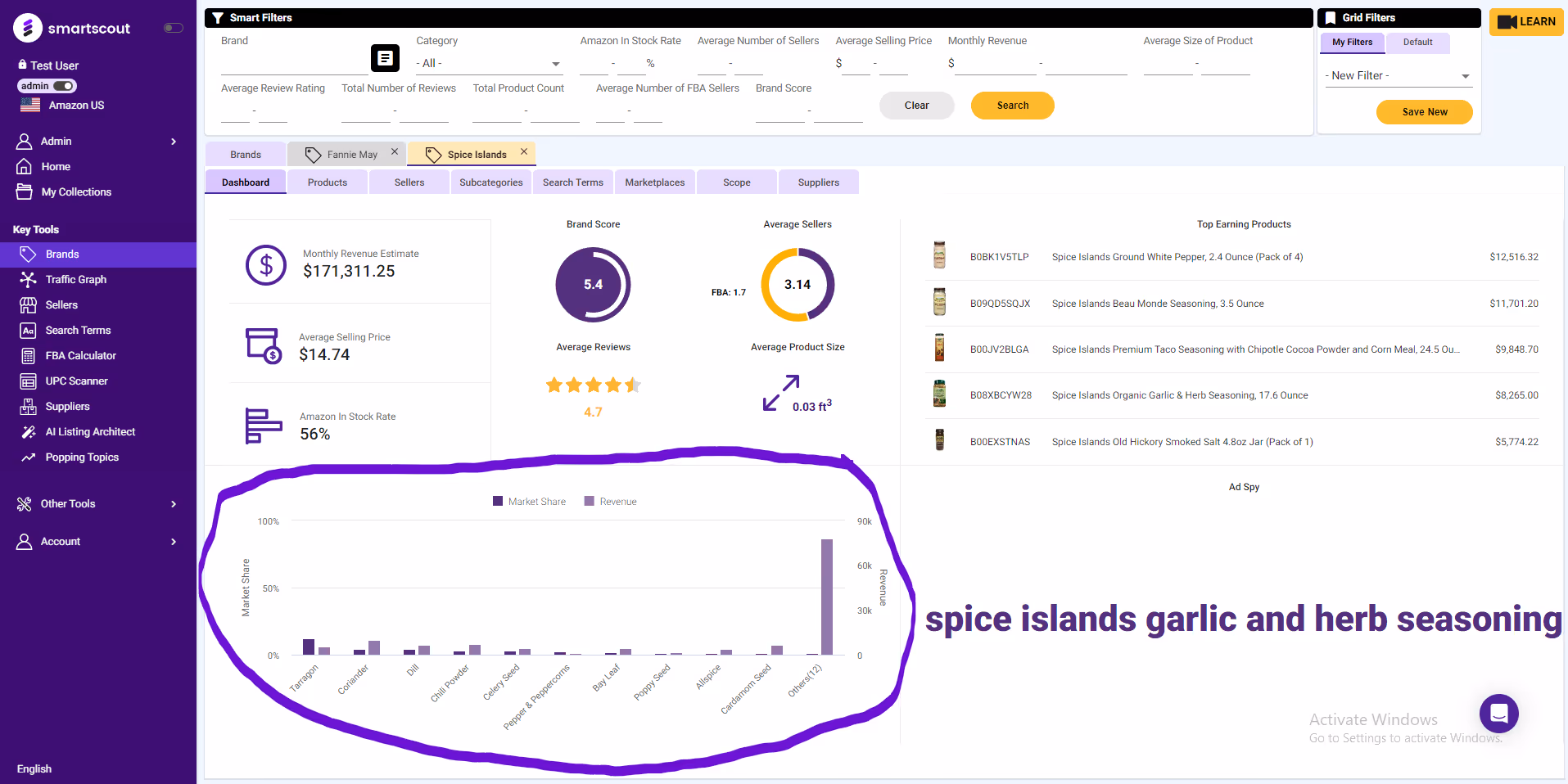The width and height of the screenshot is (1568, 784).
Task: Open the Popping Topics trend icon
Action: point(28,457)
